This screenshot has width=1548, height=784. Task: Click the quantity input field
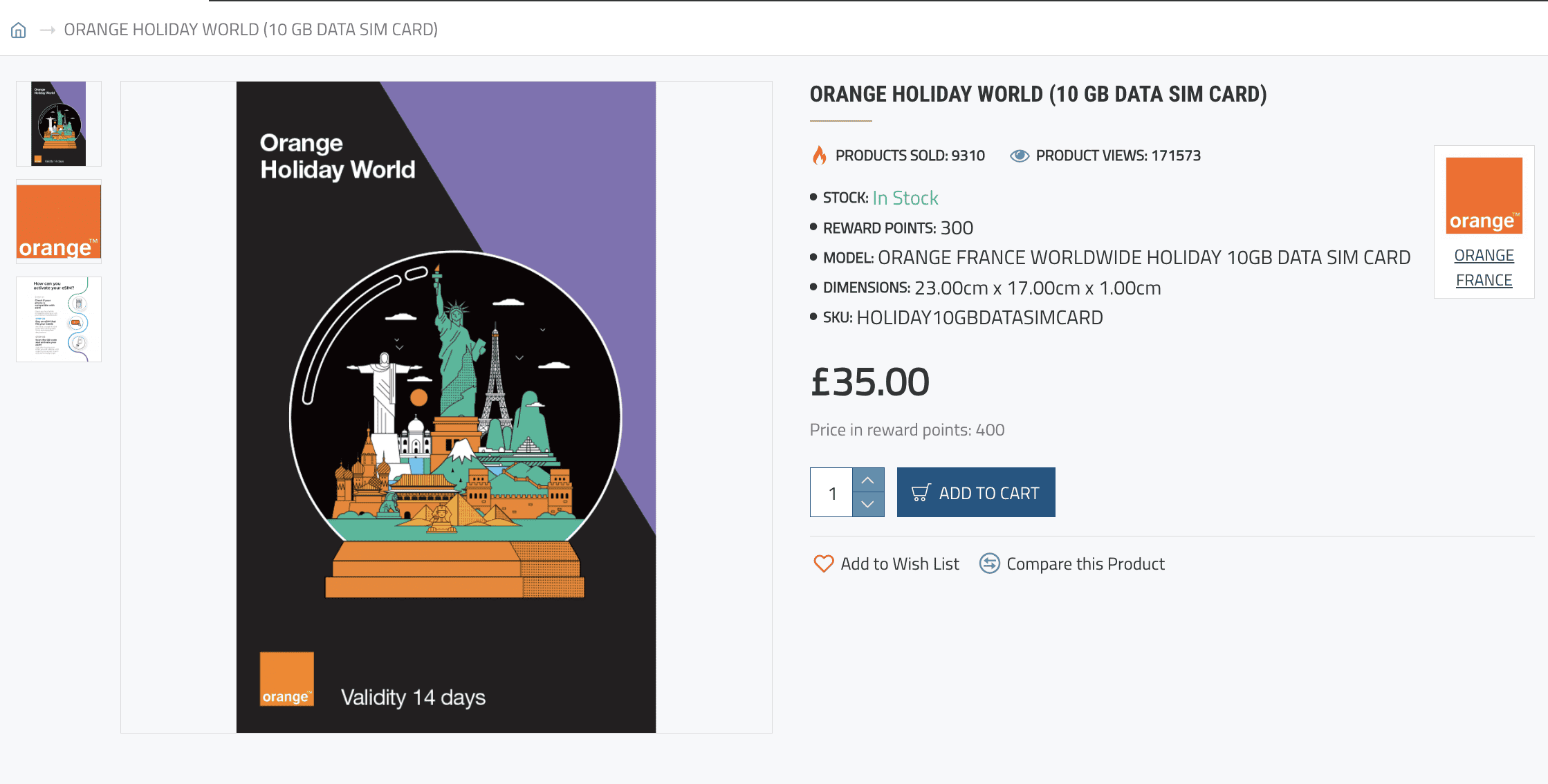pyautogui.click(x=832, y=493)
